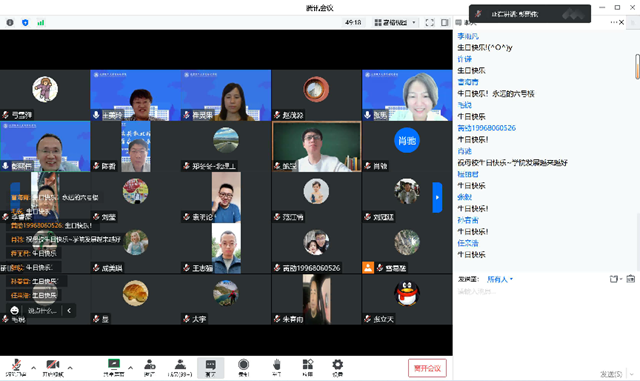Expand the microphone options arrow
640x381 pixels.
click(x=33, y=368)
